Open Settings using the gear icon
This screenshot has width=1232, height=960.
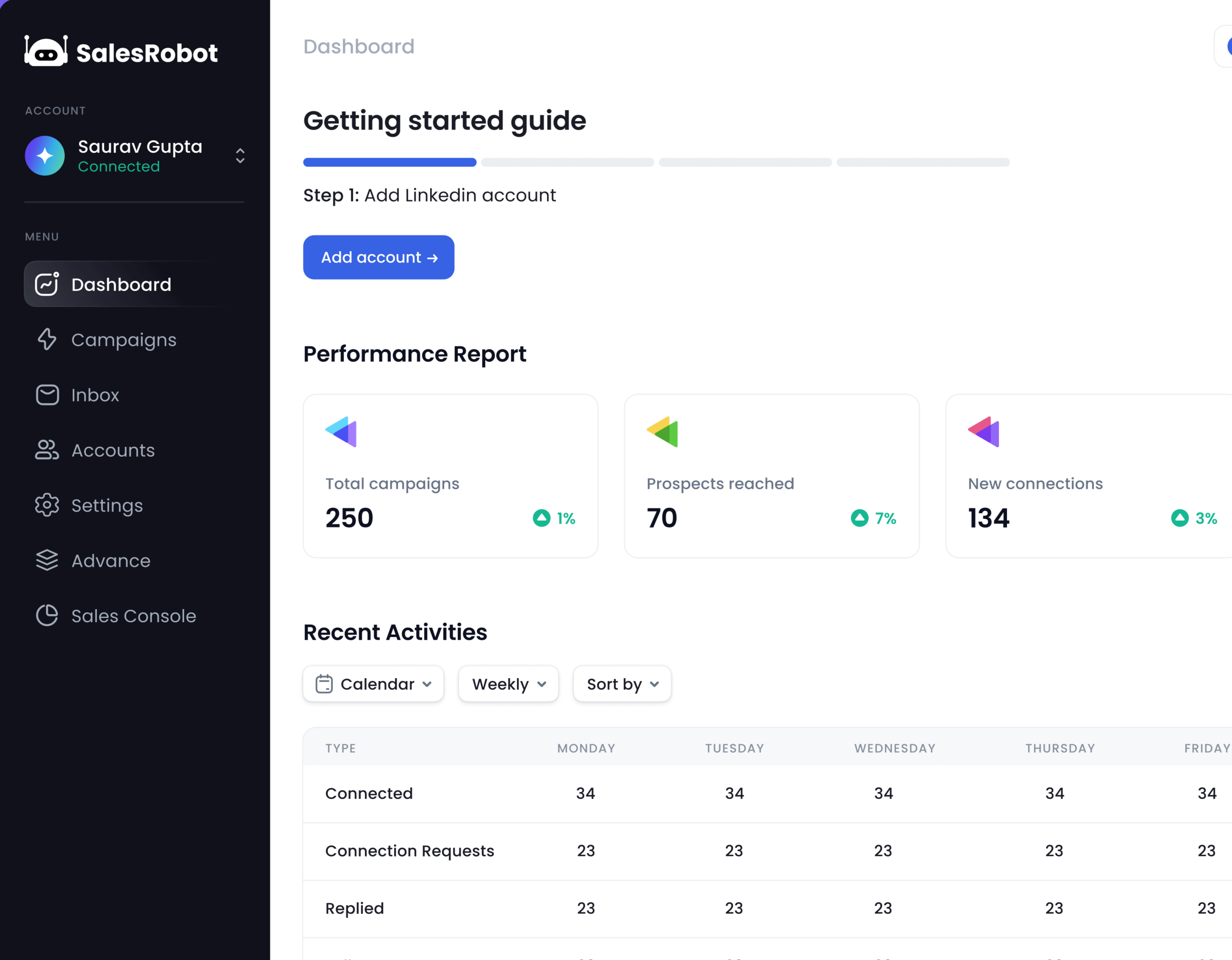[x=47, y=505]
